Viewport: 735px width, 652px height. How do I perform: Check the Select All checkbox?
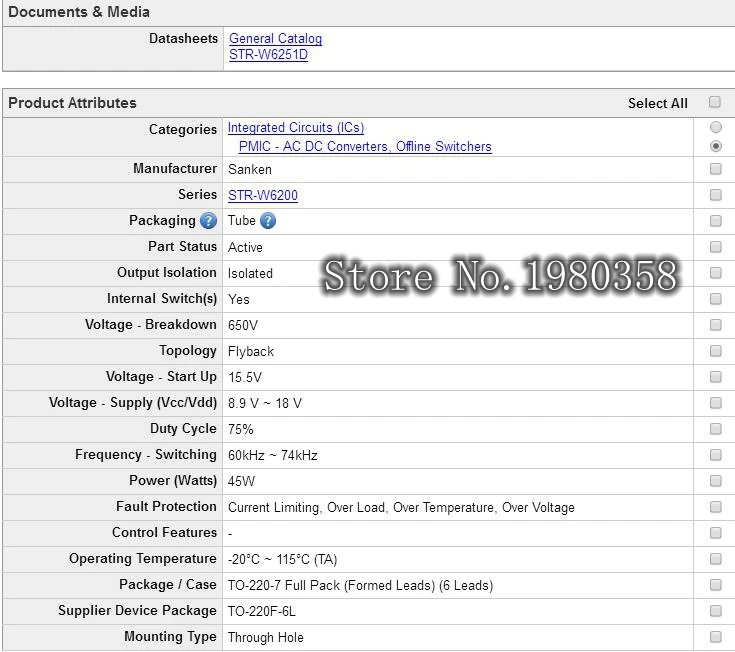pos(714,102)
